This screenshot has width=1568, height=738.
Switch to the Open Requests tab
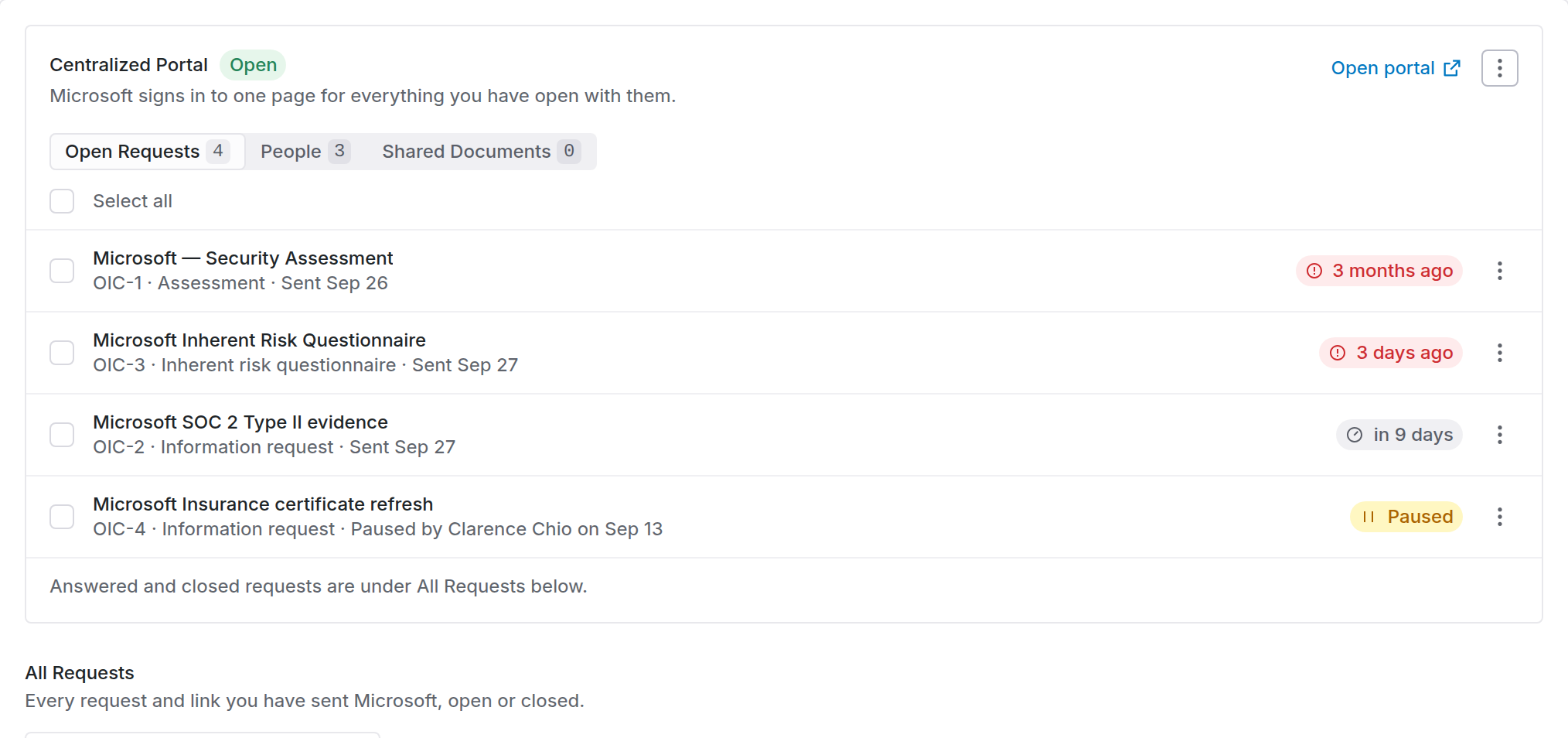[147, 152]
